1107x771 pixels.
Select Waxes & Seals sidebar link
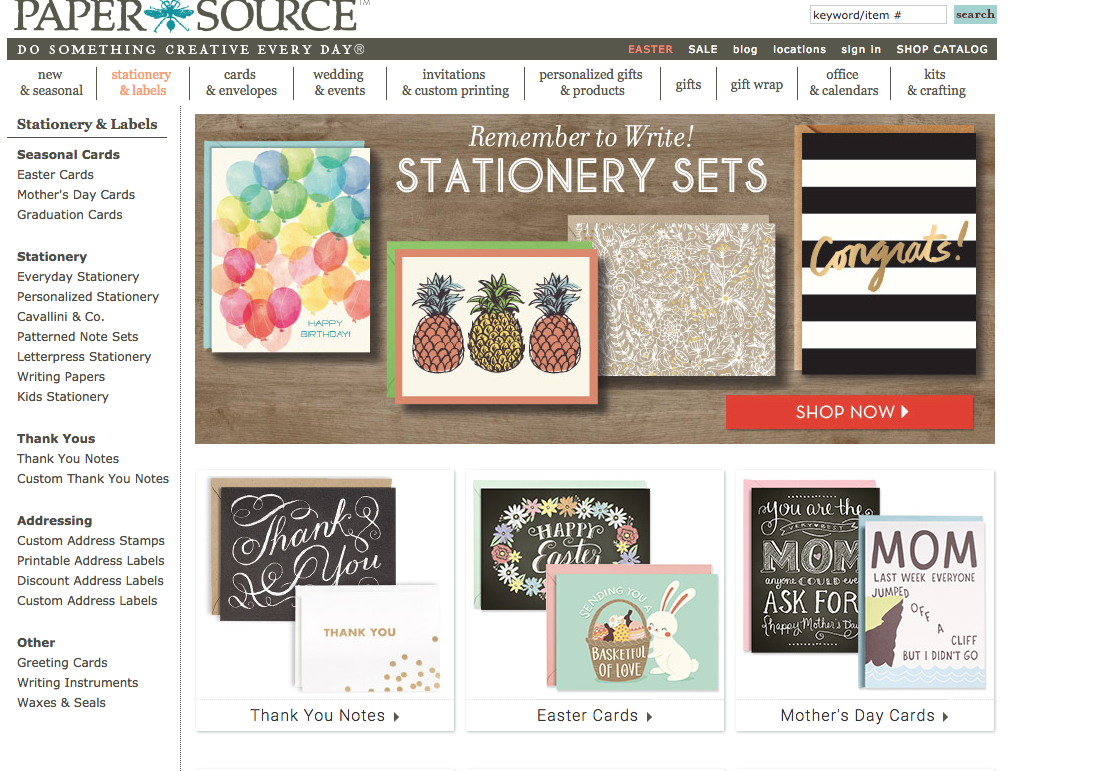pos(61,703)
